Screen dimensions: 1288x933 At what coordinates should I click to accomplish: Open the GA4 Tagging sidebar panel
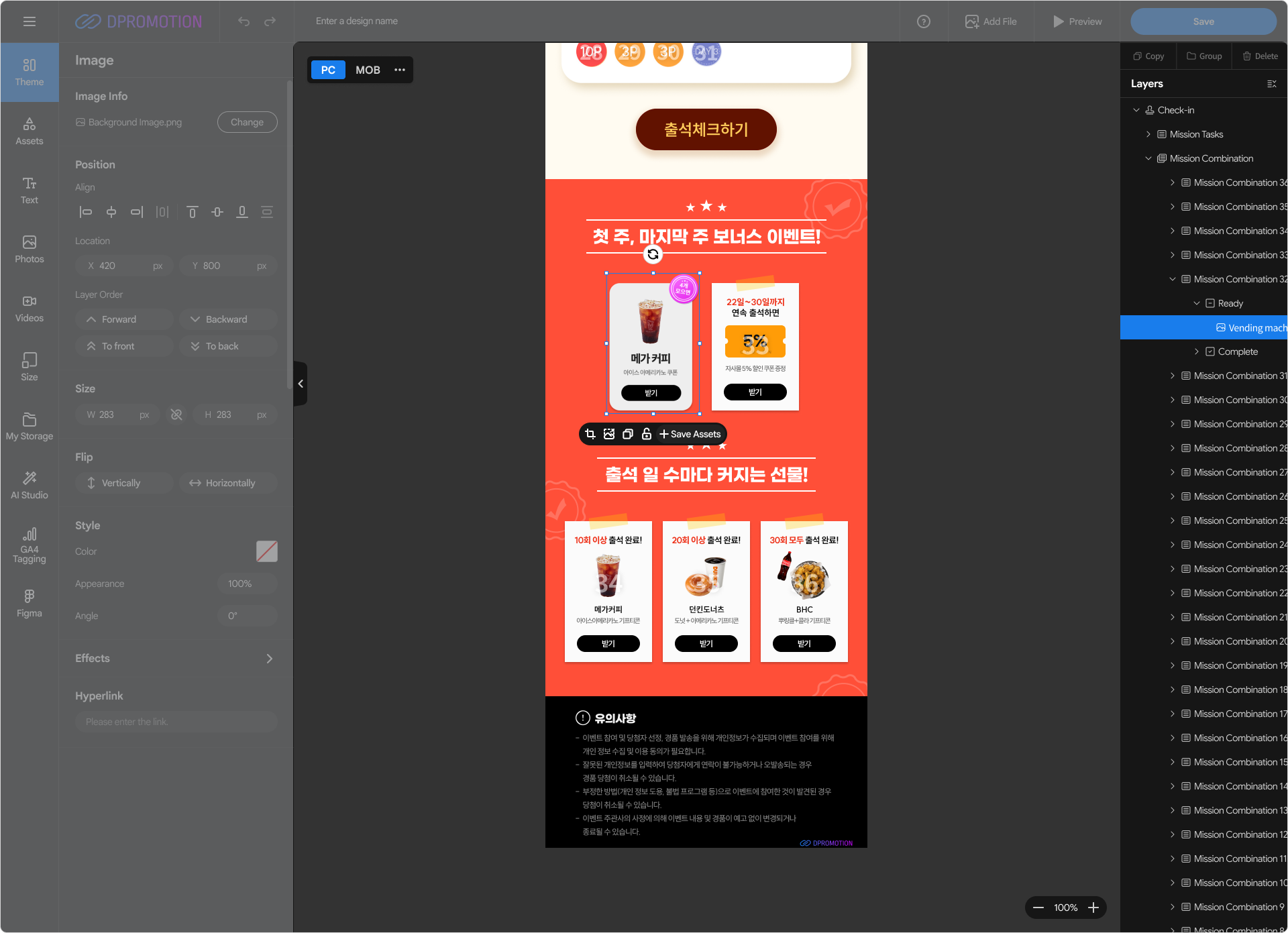tap(30, 545)
